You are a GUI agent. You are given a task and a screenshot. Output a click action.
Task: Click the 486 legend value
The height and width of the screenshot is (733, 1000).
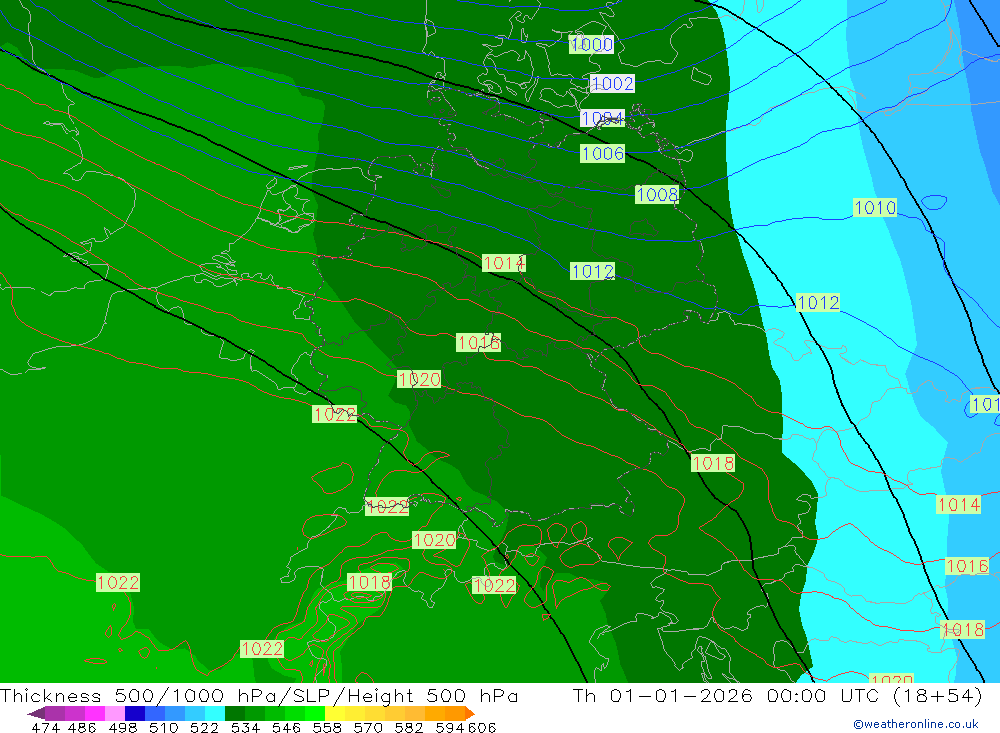tap(82, 728)
